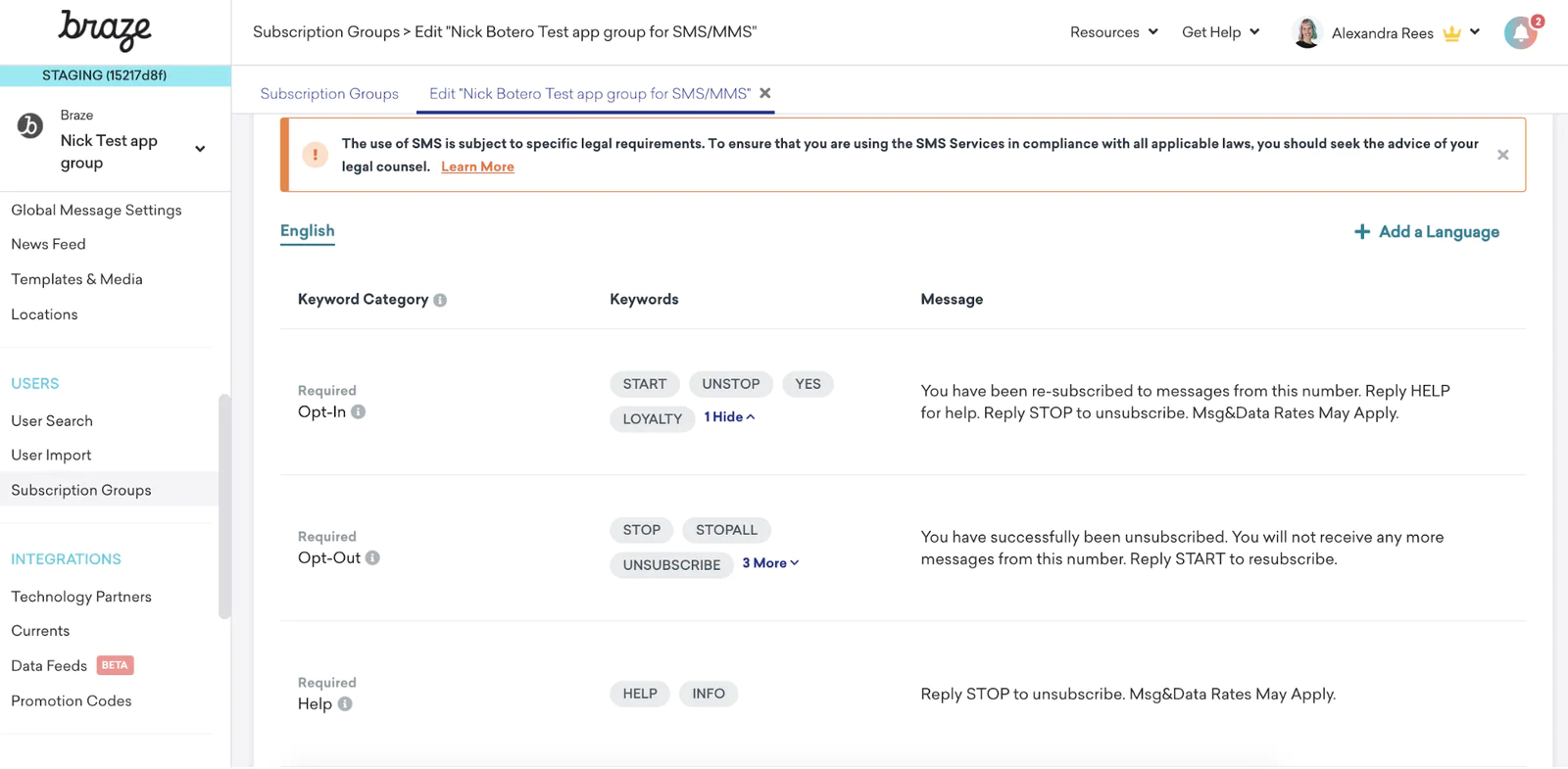
Task: Open User Import in the sidebar
Action: point(51,455)
